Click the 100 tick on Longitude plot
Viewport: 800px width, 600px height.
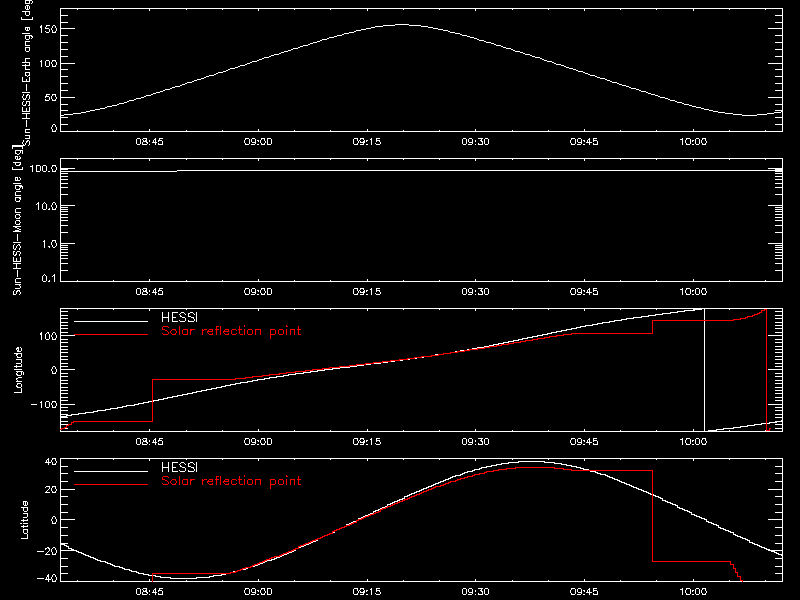pyautogui.click(x=49, y=336)
